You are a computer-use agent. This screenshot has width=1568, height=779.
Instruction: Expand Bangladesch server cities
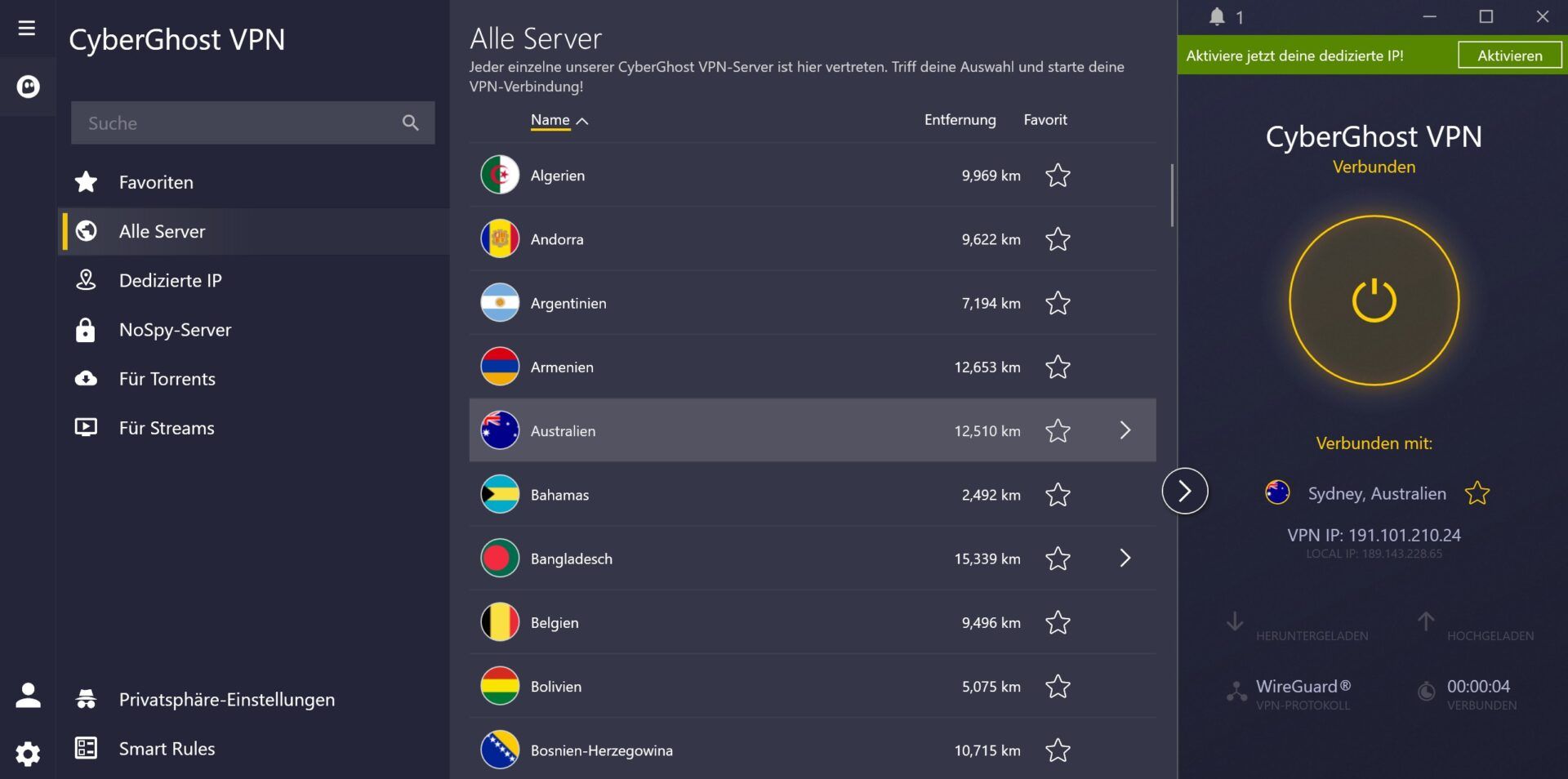tap(1125, 559)
